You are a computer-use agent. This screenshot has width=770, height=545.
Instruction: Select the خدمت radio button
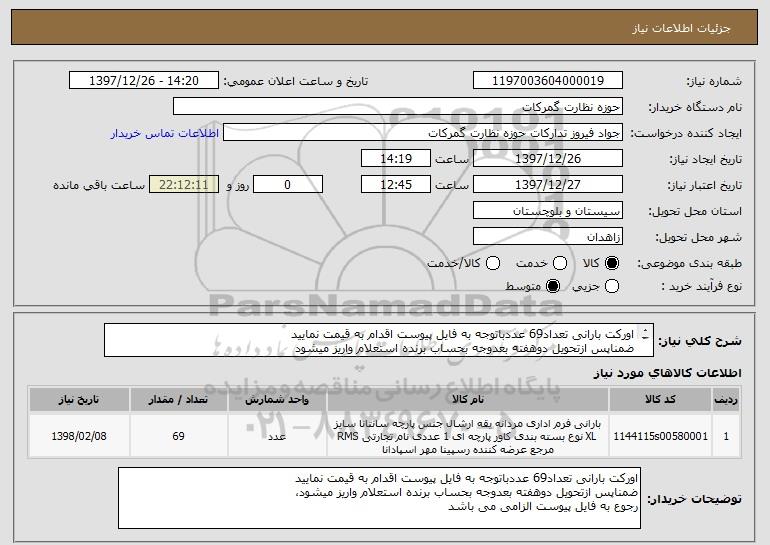click(560, 264)
